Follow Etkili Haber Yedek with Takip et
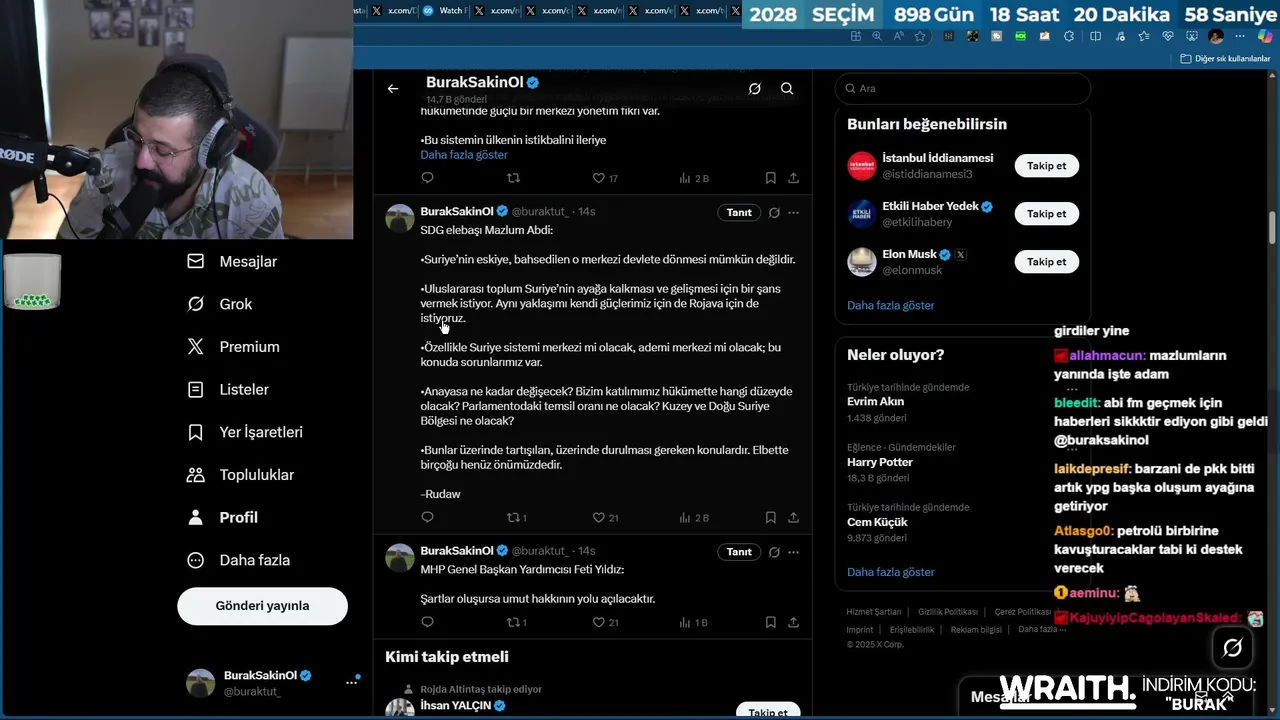Image resolution: width=1280 pixels, height=720 pixels. [x=1046, y=214]
